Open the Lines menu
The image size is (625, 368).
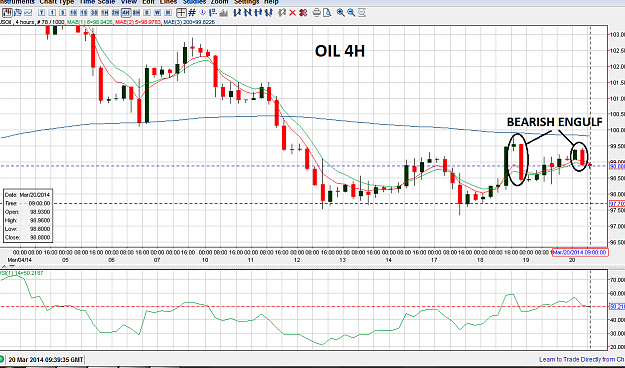tap(168, 2)
